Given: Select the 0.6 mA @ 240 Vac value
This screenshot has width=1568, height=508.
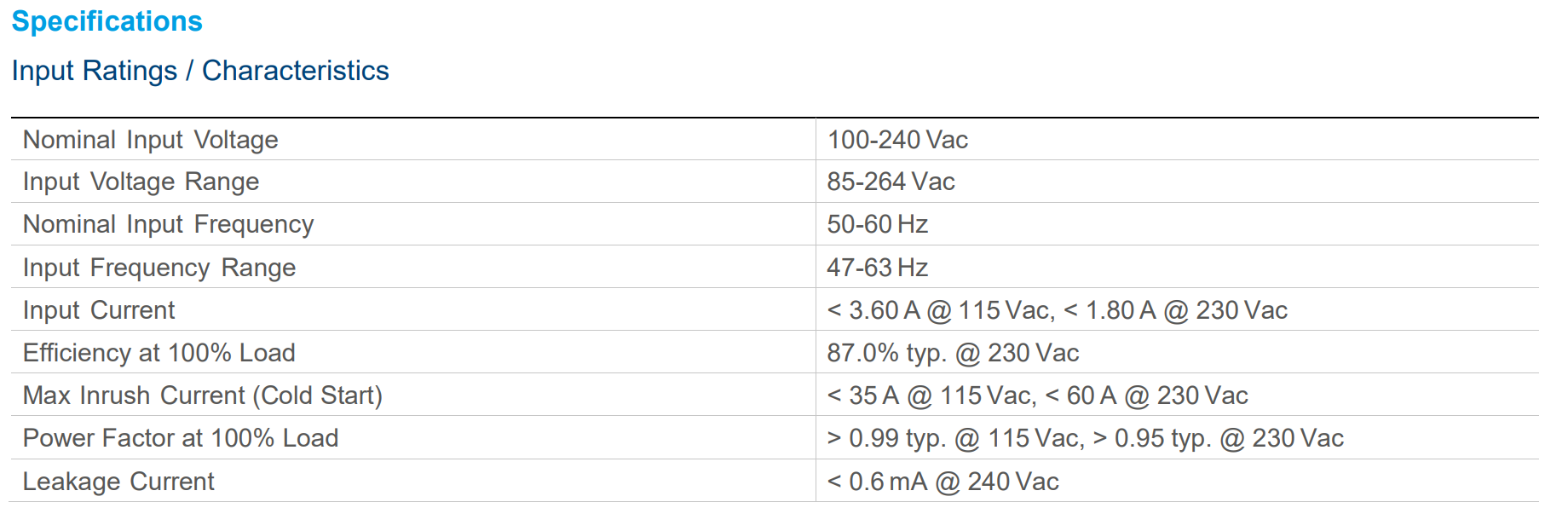Looking at the screenshot, I should pyautogui.click(x=943, y=482).
